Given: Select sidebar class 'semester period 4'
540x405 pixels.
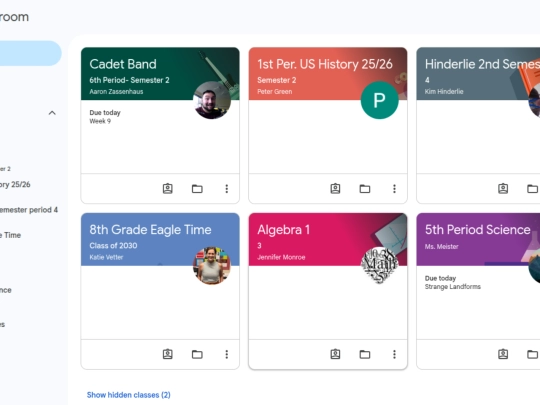Looking at the screenshot, I should 29,210.
